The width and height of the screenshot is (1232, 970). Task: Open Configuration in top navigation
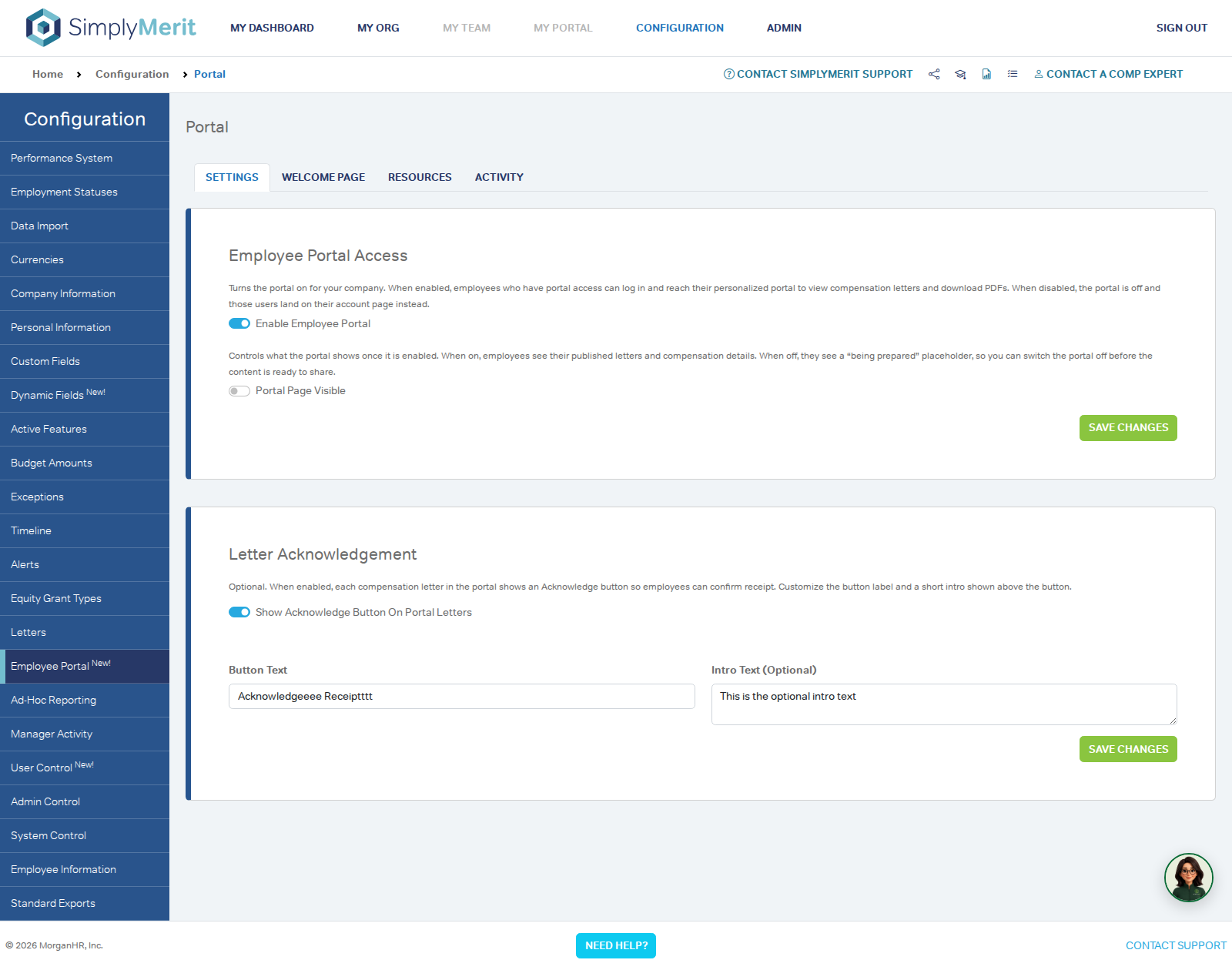click(x=680, y=28)
